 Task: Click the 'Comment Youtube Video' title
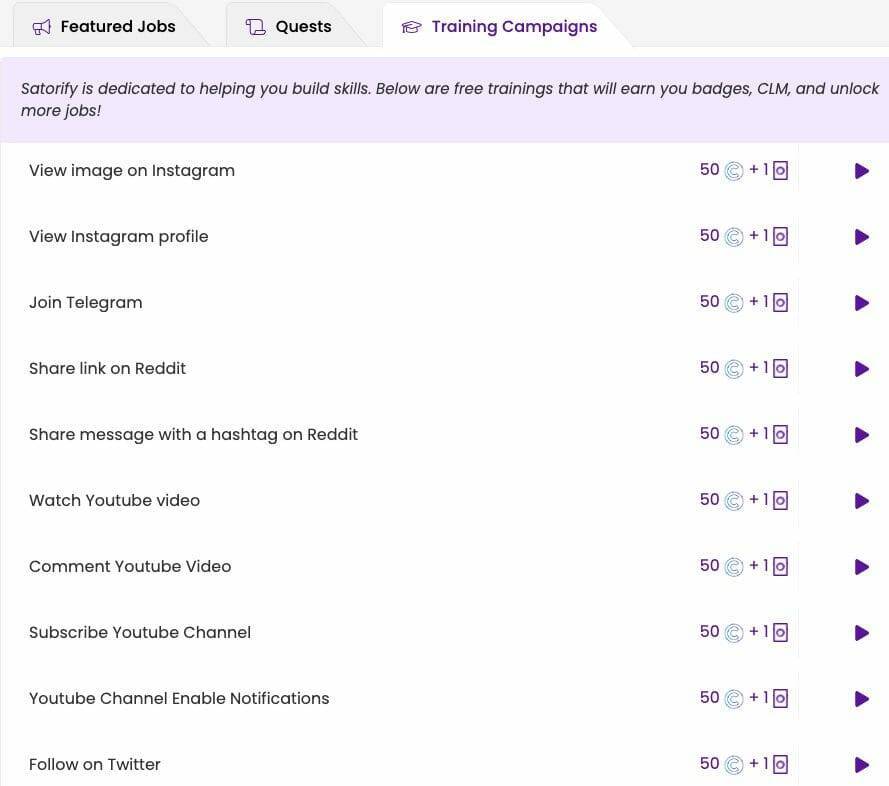pyautogui.click(x=130, y=567)
